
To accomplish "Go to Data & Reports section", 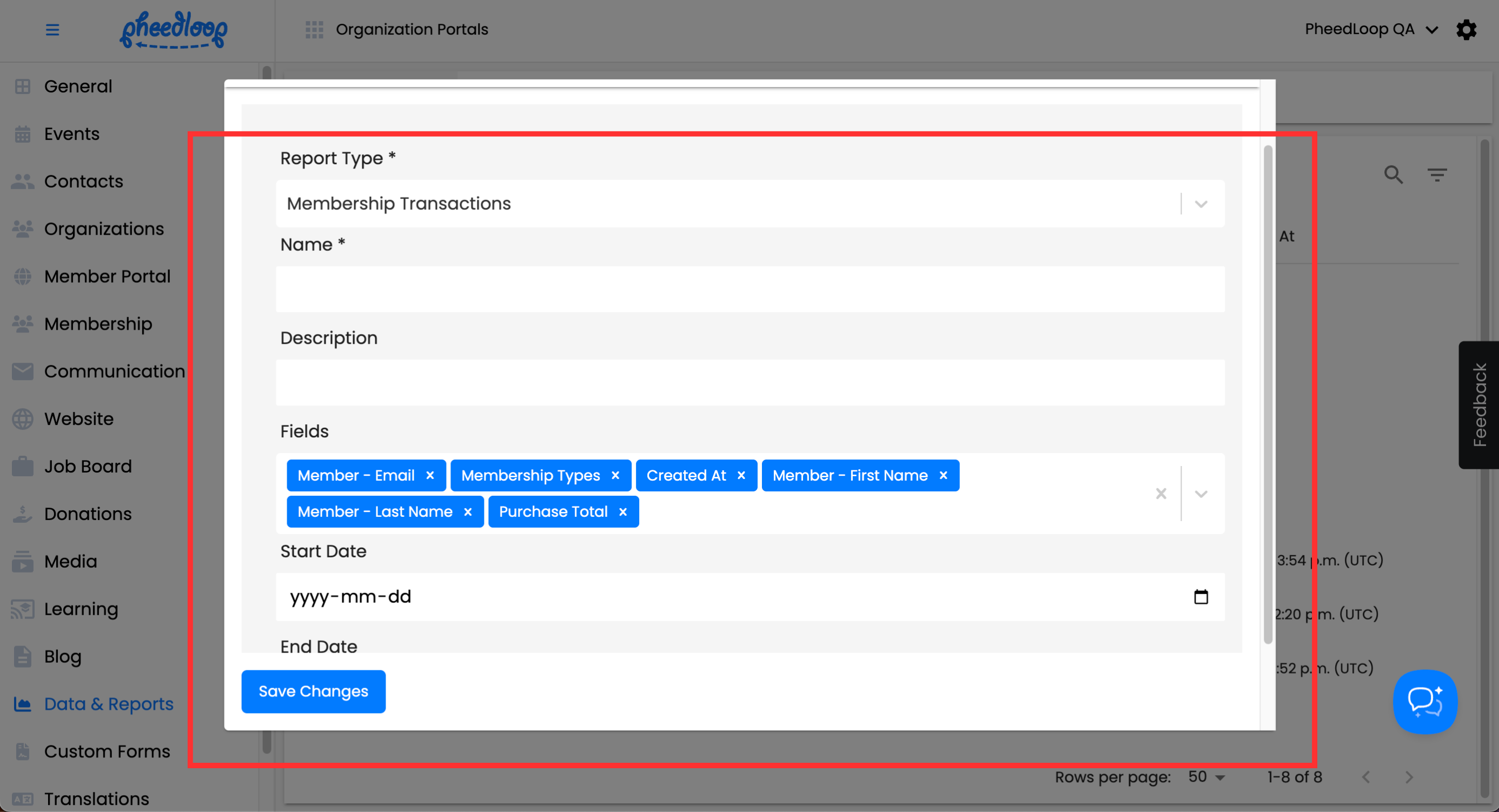I will [108, 704].
